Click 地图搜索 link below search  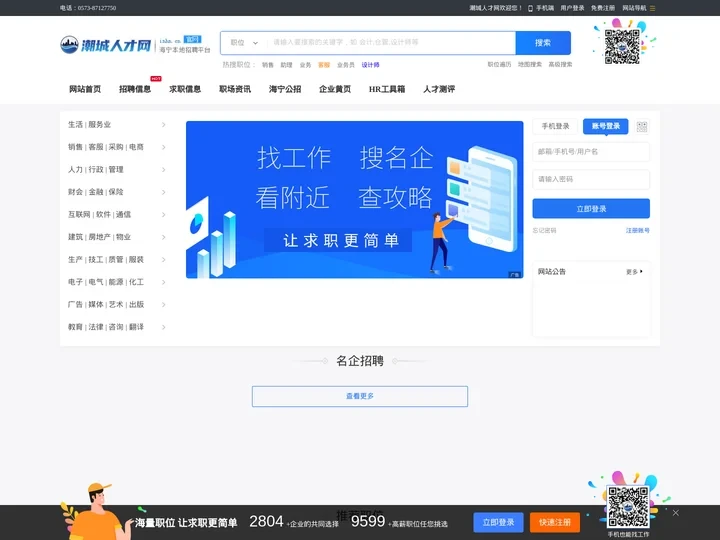pos(530,65)
